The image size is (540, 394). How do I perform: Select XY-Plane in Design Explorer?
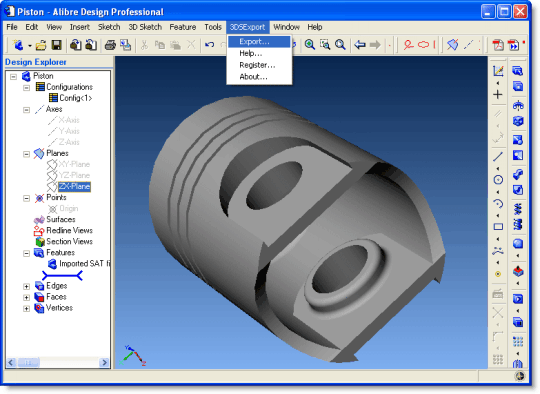[74, 164]
